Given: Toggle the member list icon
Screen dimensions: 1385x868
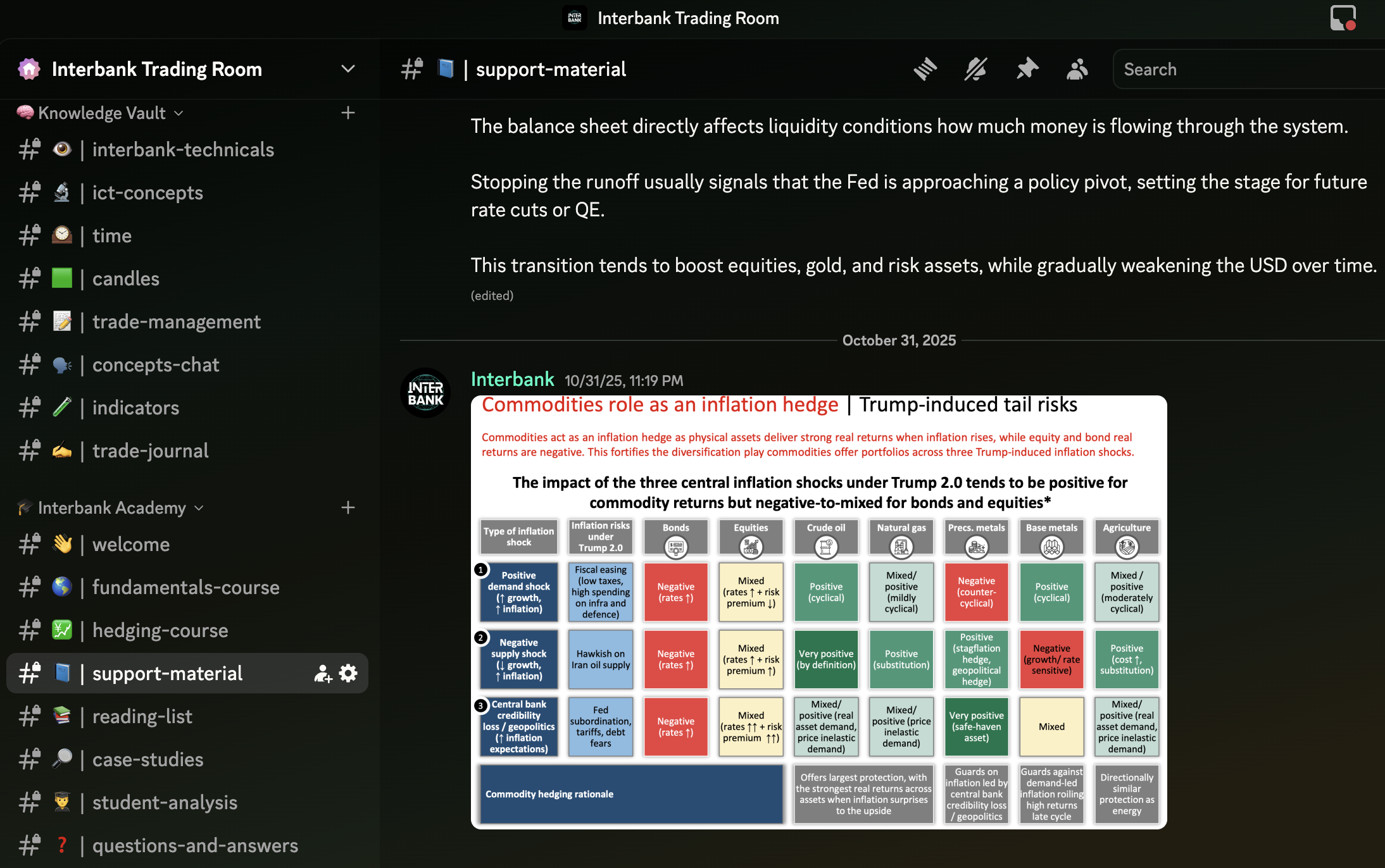Looking at the screenshot, I should [1077, 69].
